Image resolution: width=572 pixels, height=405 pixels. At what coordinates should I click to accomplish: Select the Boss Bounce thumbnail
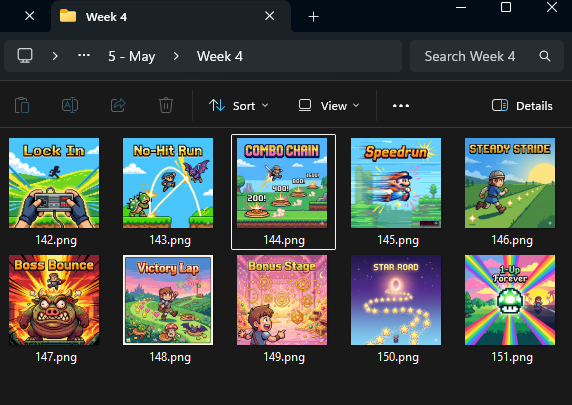click(54, 300)
